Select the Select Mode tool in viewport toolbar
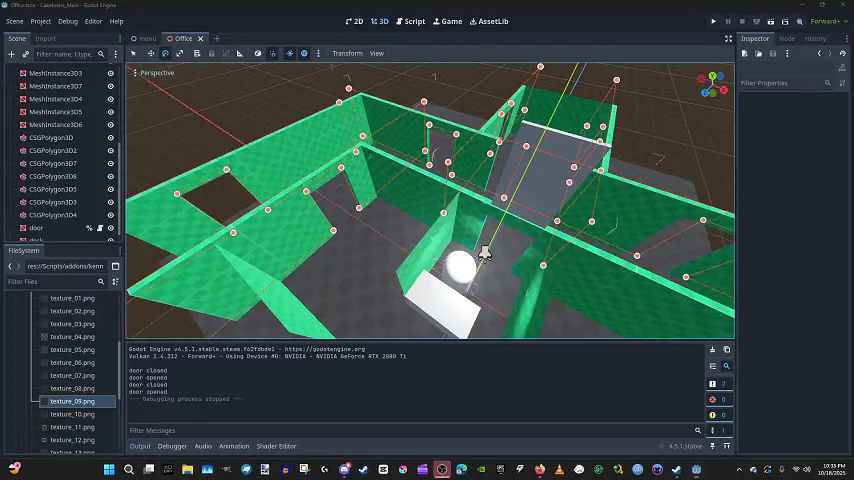Image resolution: width=854 pixels, height=480 pixels. click(x=133, y=53)
